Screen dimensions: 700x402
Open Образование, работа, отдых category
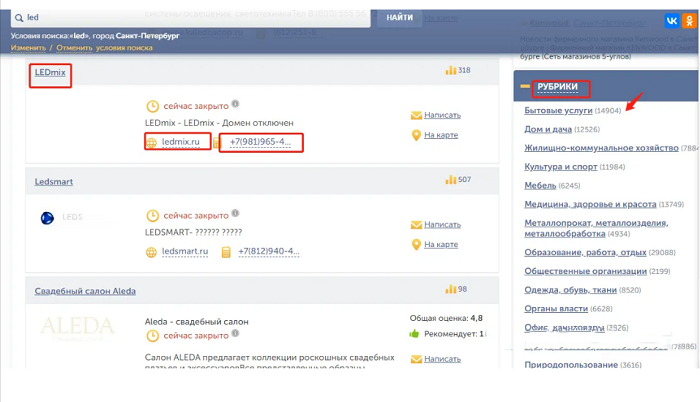(585, 252)
